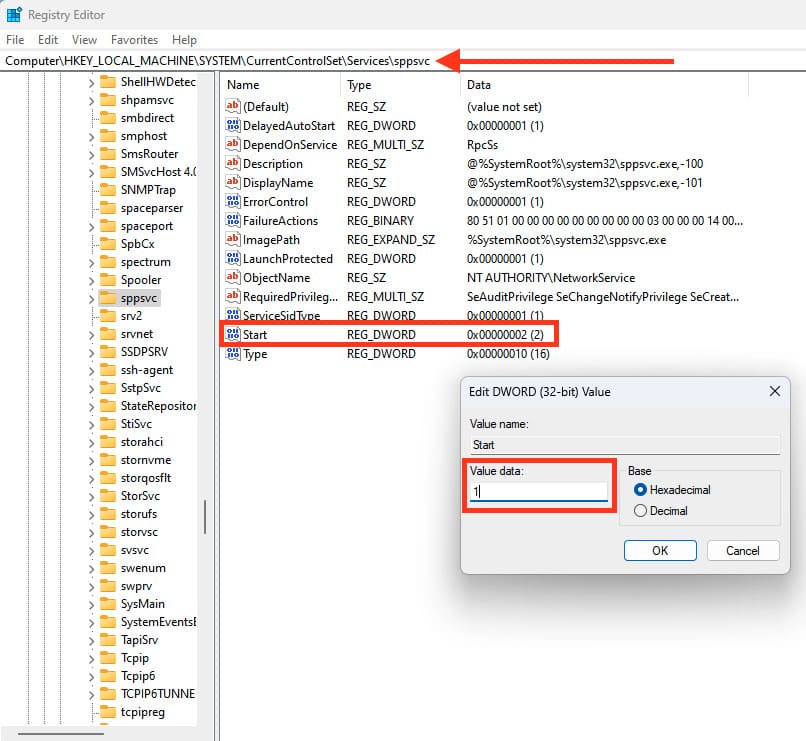Click the tree pane vertical scrollbar
The image size is (806, 741).
click(x=206, y=516)
